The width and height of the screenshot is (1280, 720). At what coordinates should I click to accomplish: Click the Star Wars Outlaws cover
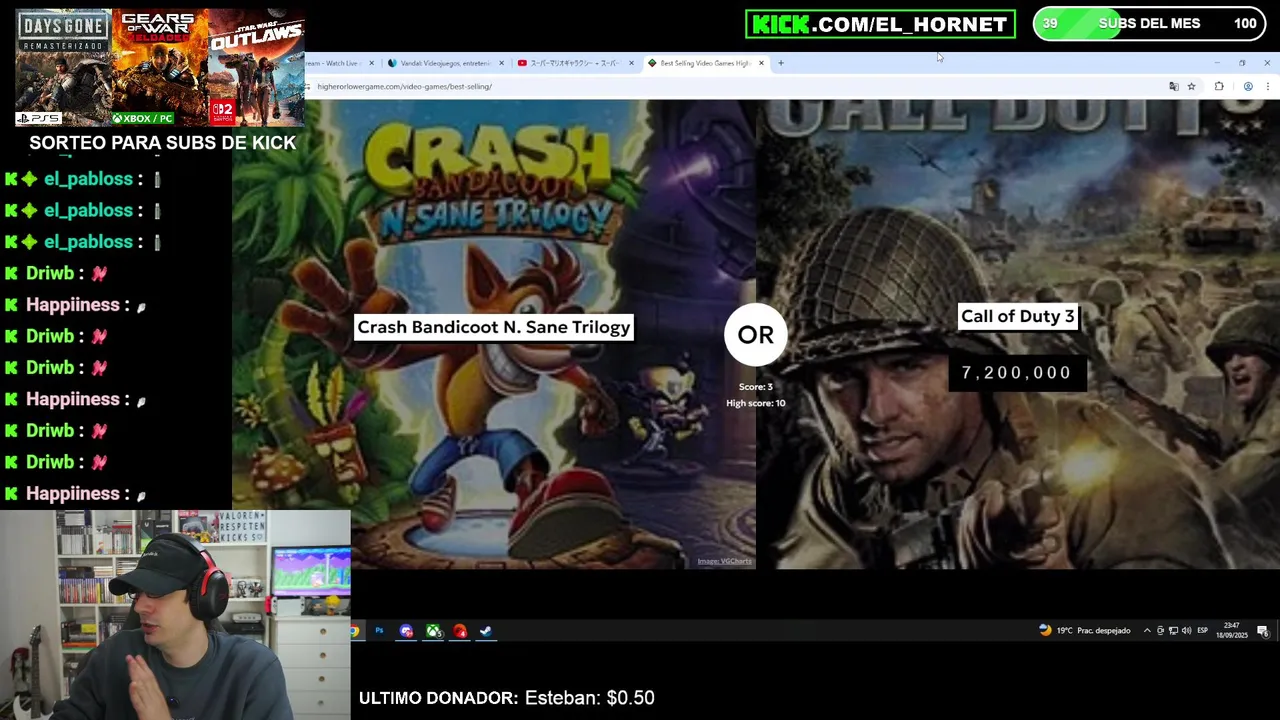pyautogui.click(x=256, y=68)
